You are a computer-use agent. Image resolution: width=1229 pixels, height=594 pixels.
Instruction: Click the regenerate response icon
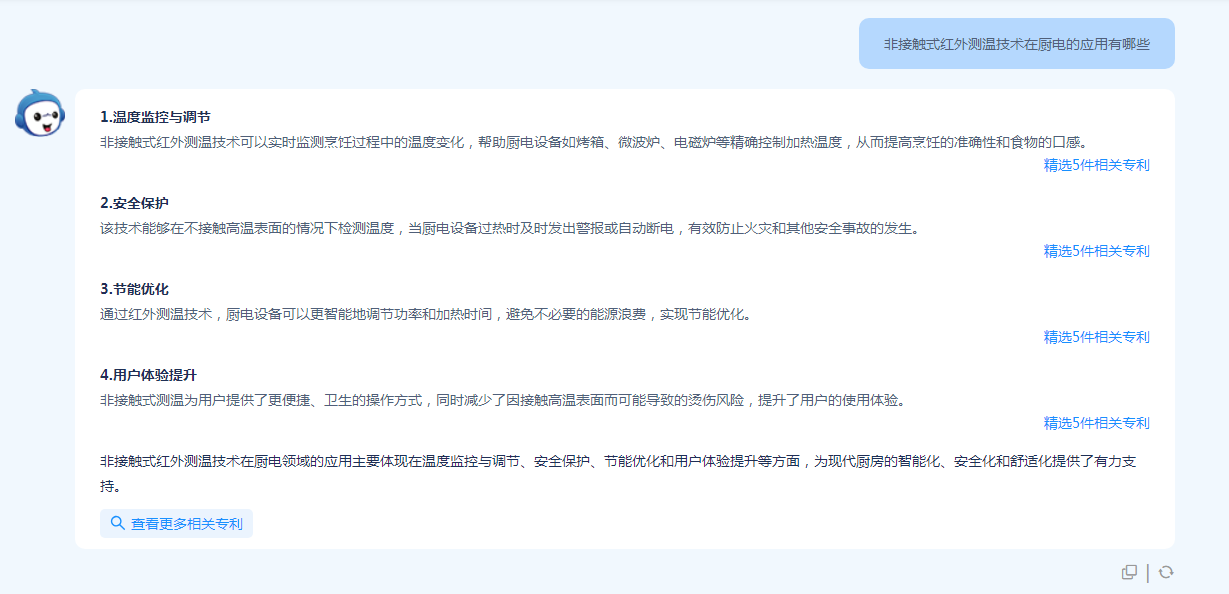1166,572
